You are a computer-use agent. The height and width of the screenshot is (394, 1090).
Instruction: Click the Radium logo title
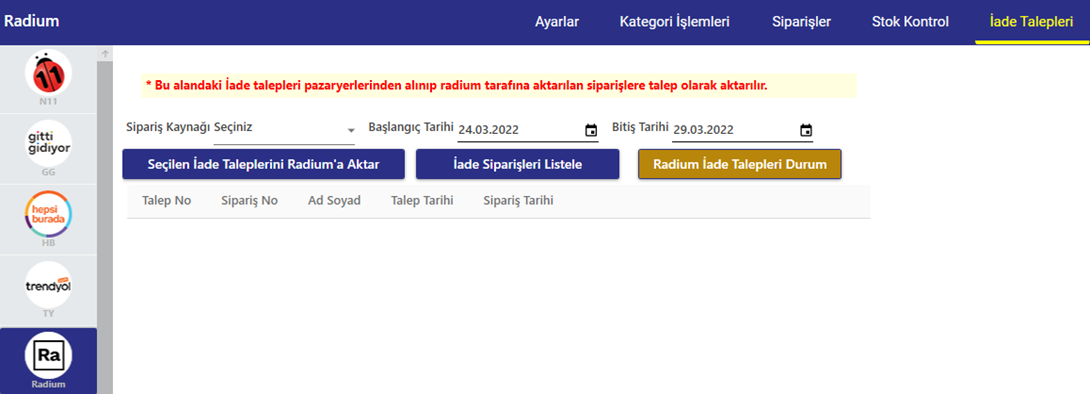[x=31, y=21]
